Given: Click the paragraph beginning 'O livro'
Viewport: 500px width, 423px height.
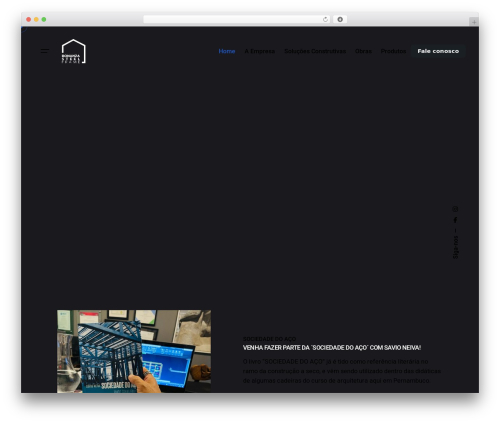Looking at the screenshot, I should [x=342, y=371].
